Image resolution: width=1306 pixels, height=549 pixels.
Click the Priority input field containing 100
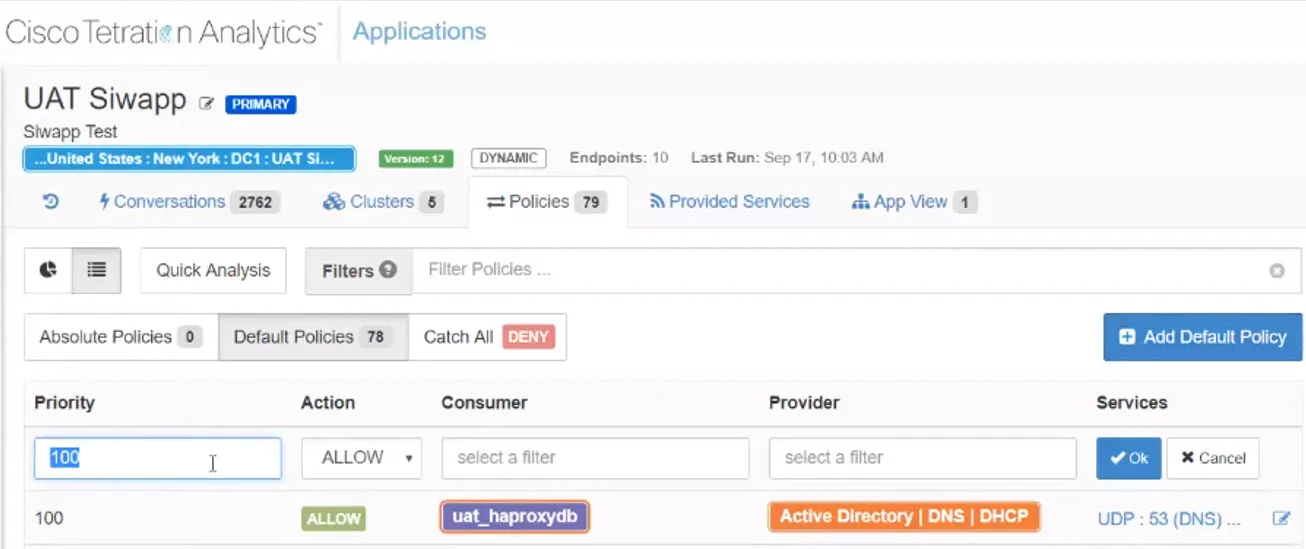158,458
